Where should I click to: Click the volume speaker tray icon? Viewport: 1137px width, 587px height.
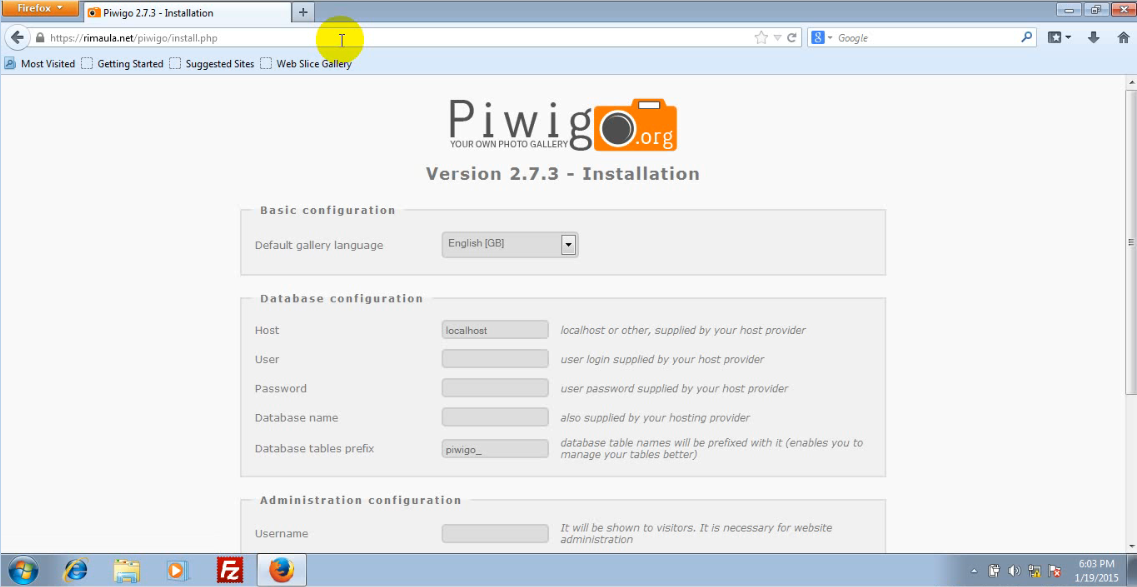click(1014, 570)
